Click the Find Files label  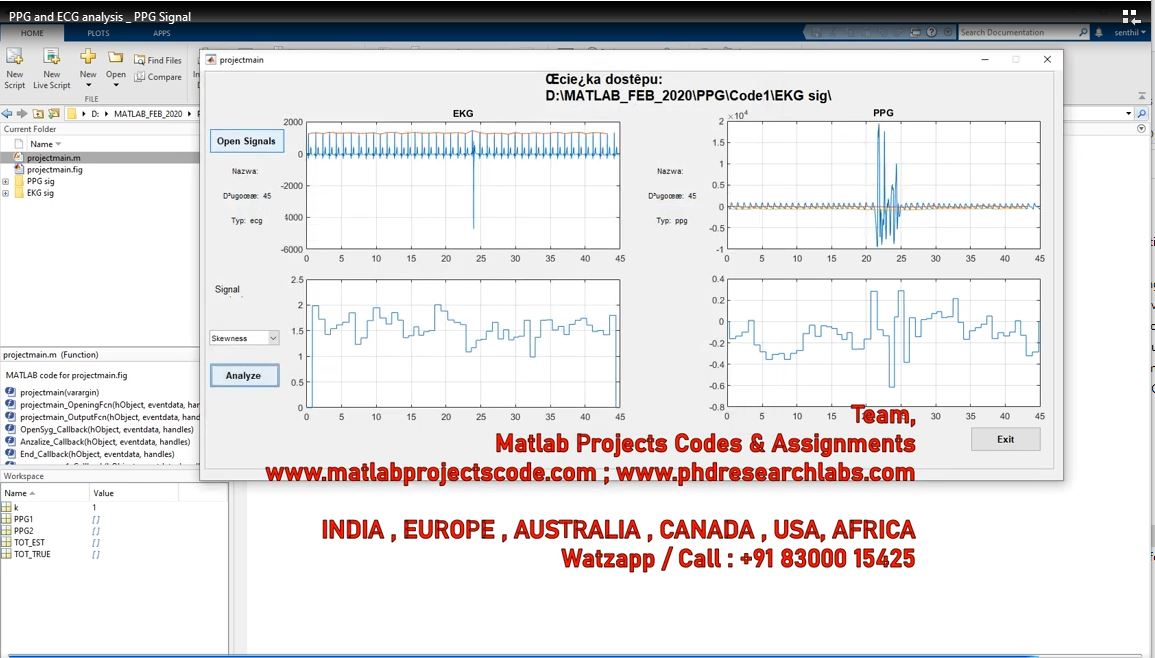[x=164, y=60]
